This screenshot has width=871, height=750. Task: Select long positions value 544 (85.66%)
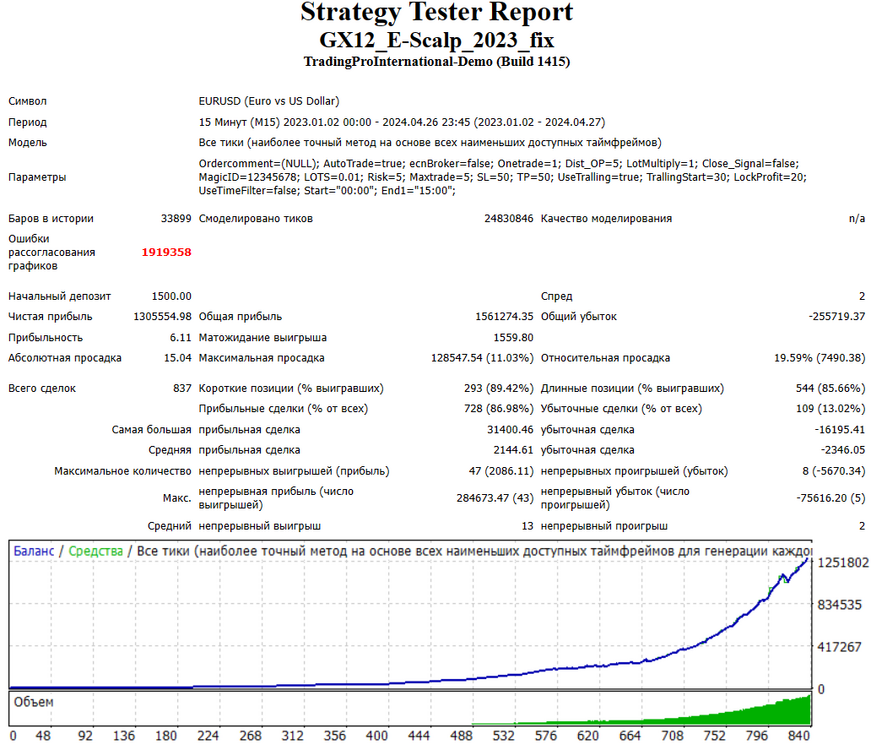point(830,388)
